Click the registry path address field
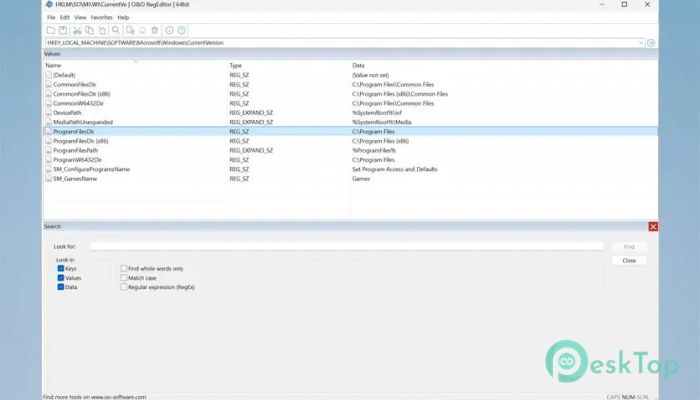The width and height of the screenshot is (700, 400). tap(342, 43)
